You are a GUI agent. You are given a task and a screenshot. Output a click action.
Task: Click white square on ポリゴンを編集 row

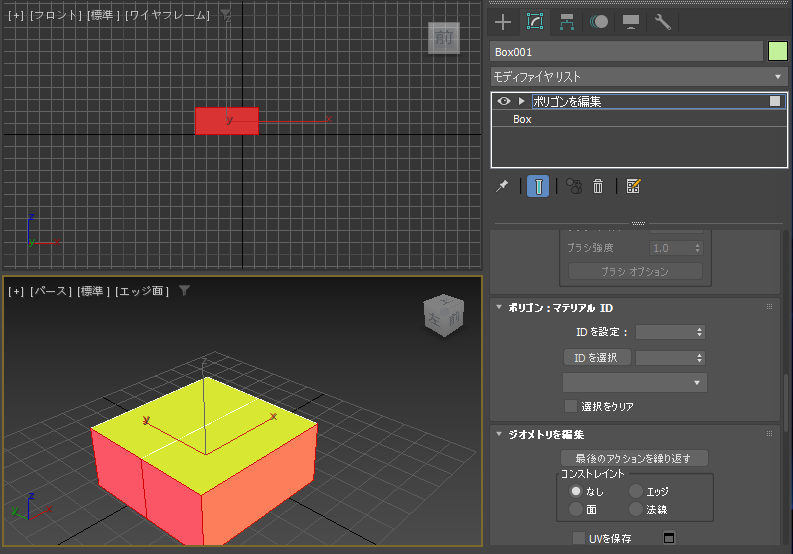(x=775, y=101)
